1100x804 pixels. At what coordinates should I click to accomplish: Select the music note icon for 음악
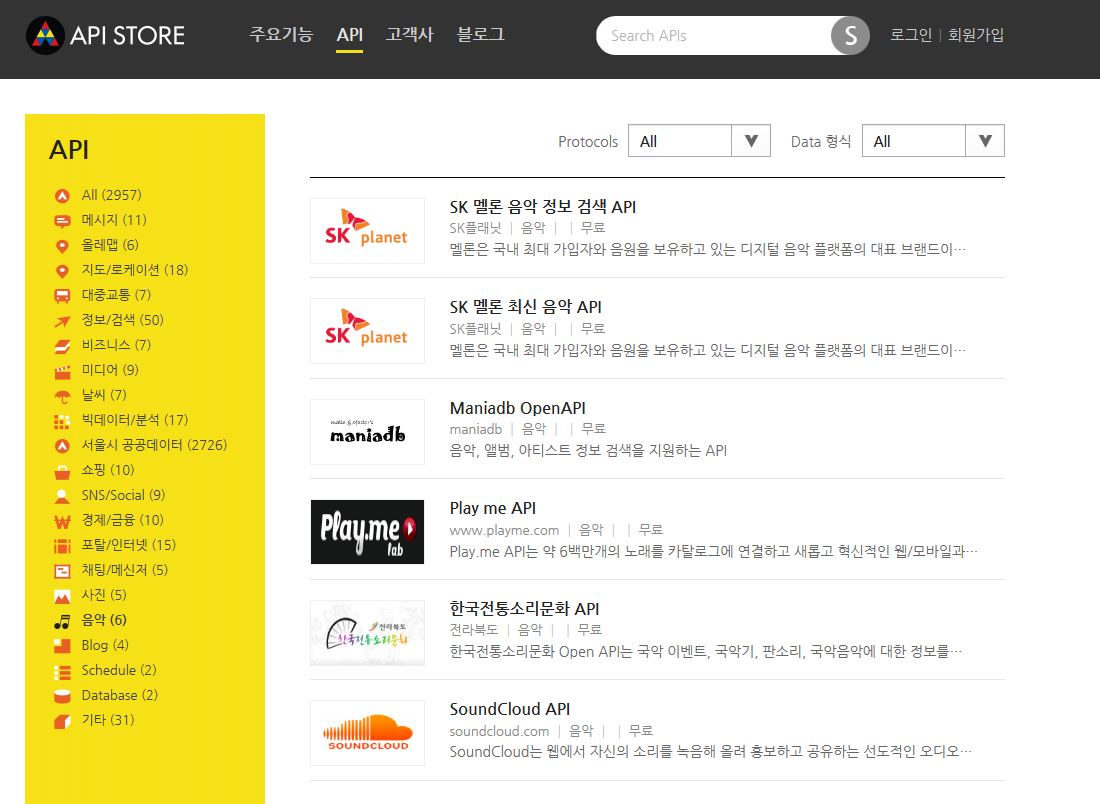(62, 620)
